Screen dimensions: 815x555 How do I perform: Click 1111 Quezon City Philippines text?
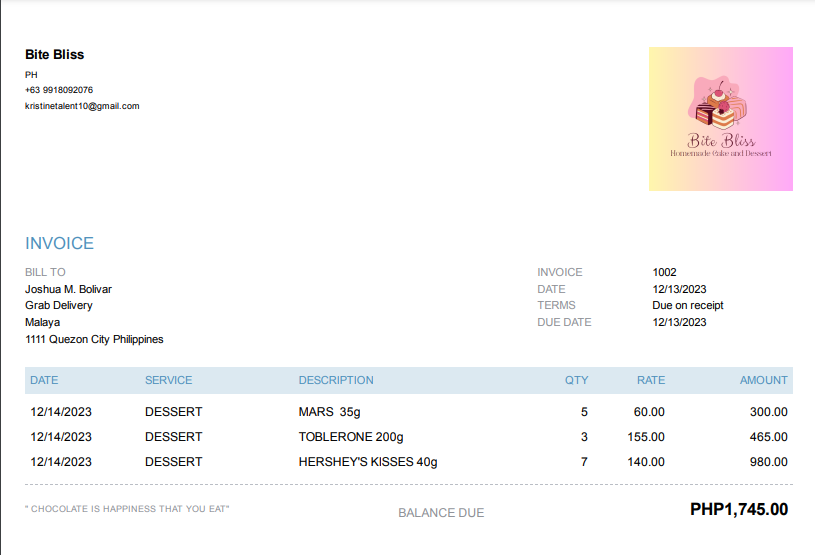pyautogui.click(x=94, y=339)
